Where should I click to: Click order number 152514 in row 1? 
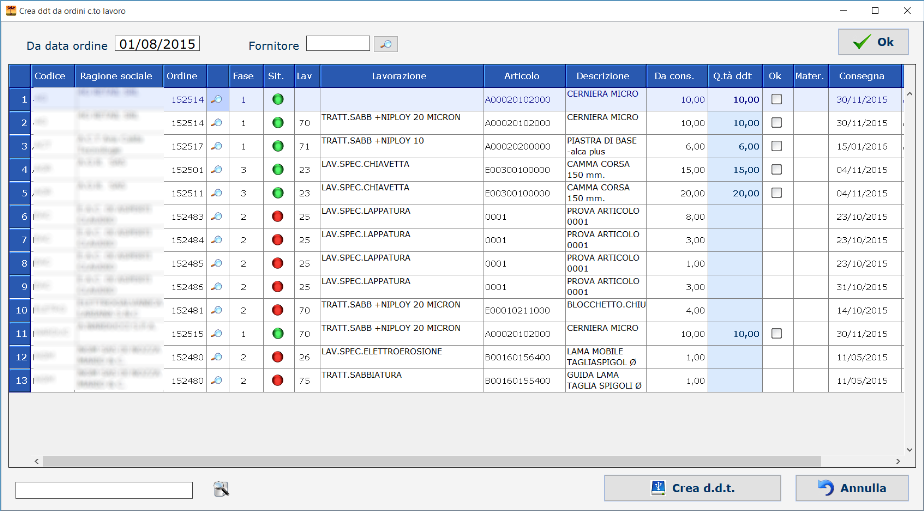point(187,100)
